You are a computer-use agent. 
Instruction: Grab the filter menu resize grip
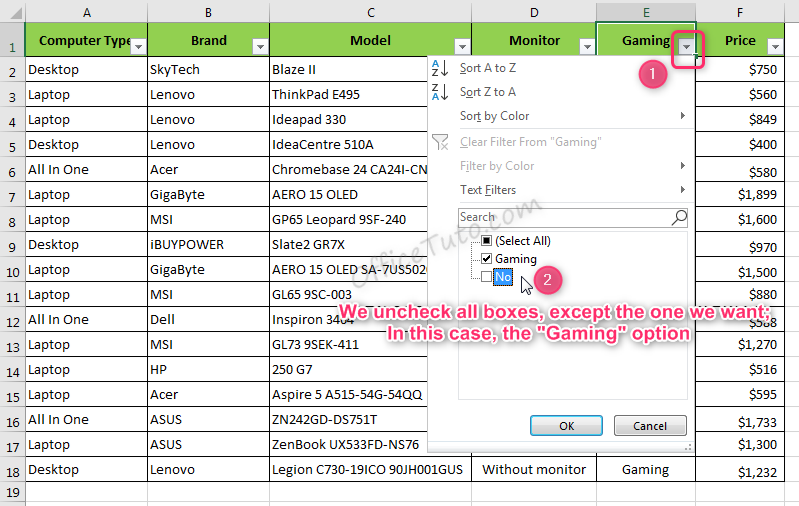(x=688, y=447)
